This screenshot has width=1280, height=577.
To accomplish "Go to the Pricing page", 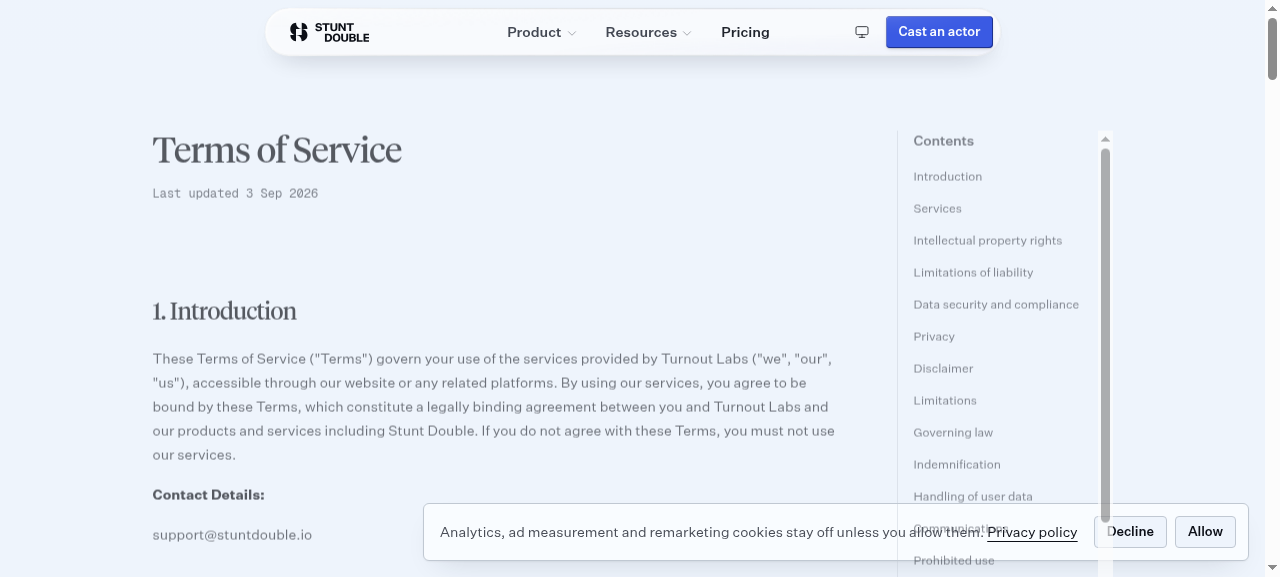I will [745, 33].
